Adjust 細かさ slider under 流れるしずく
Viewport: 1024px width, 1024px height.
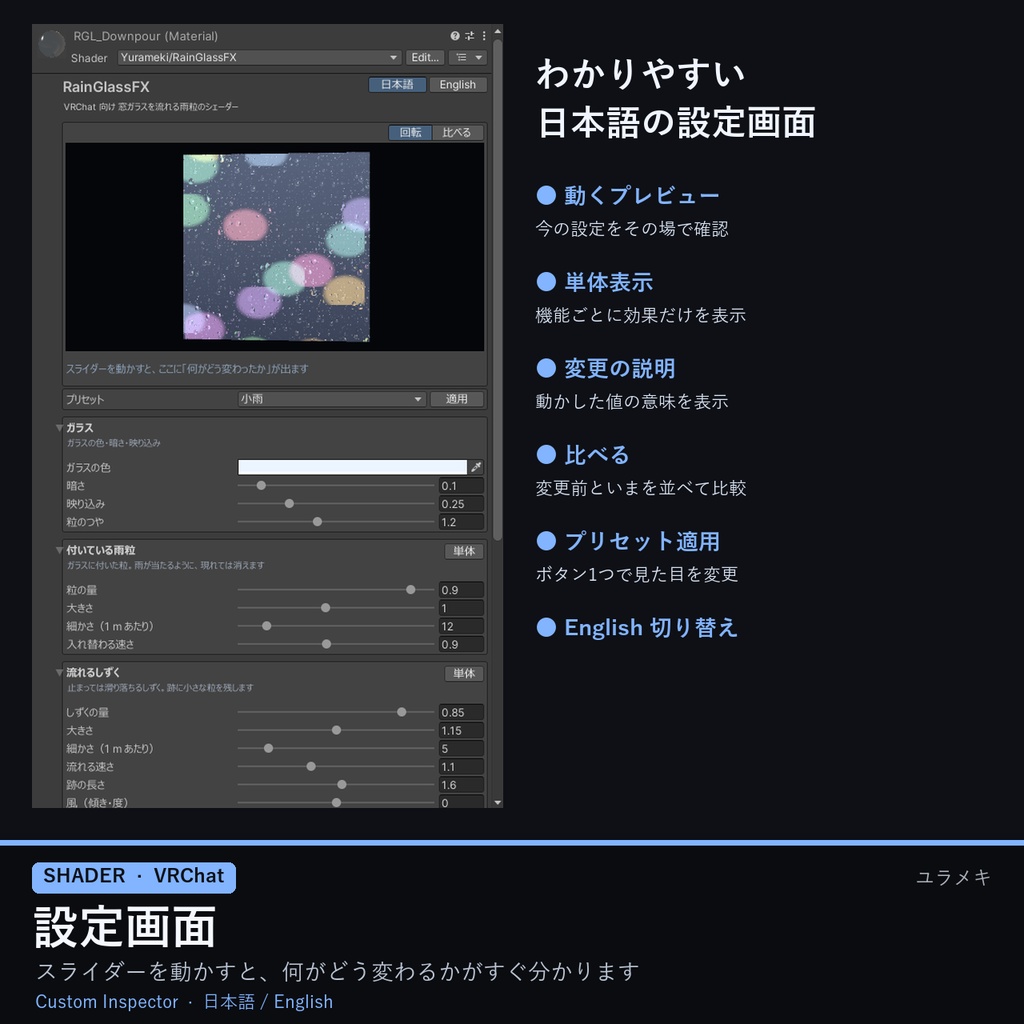(x=336, y=748)
